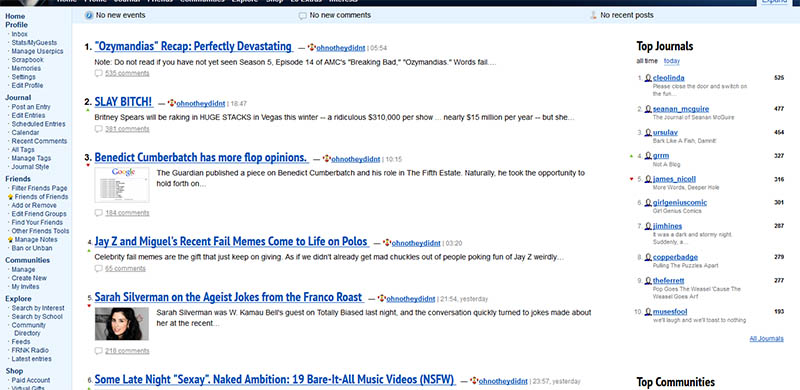Open Jay Z and Miguel's Recent Fail Memes post
Image resolution: width=800 pixels, height=390 pixels.
coord(231,241)
